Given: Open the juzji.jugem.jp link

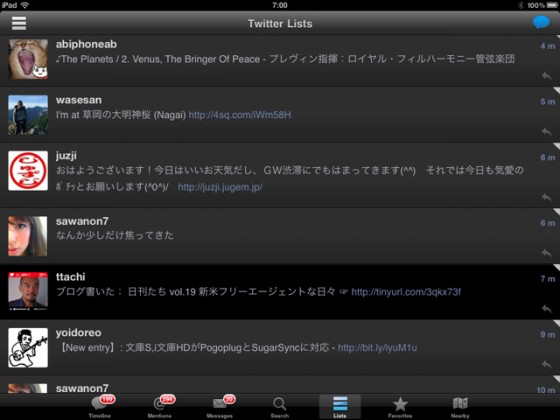Looking at the screenshot, I should pos(220,187).
